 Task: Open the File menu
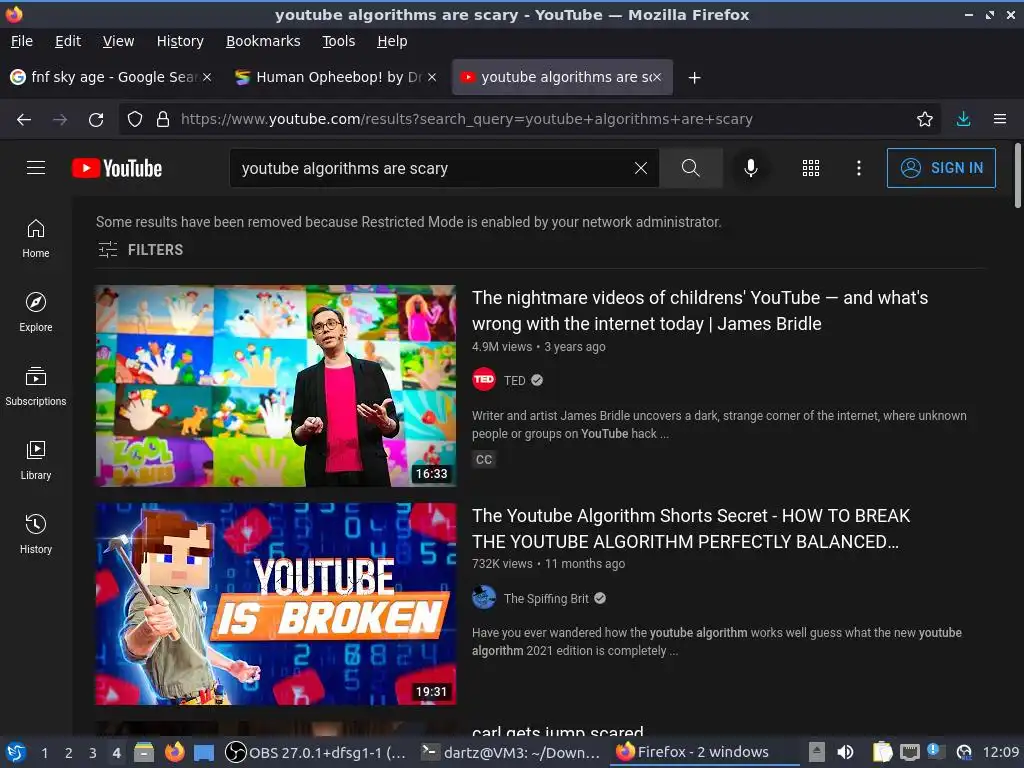22,41
